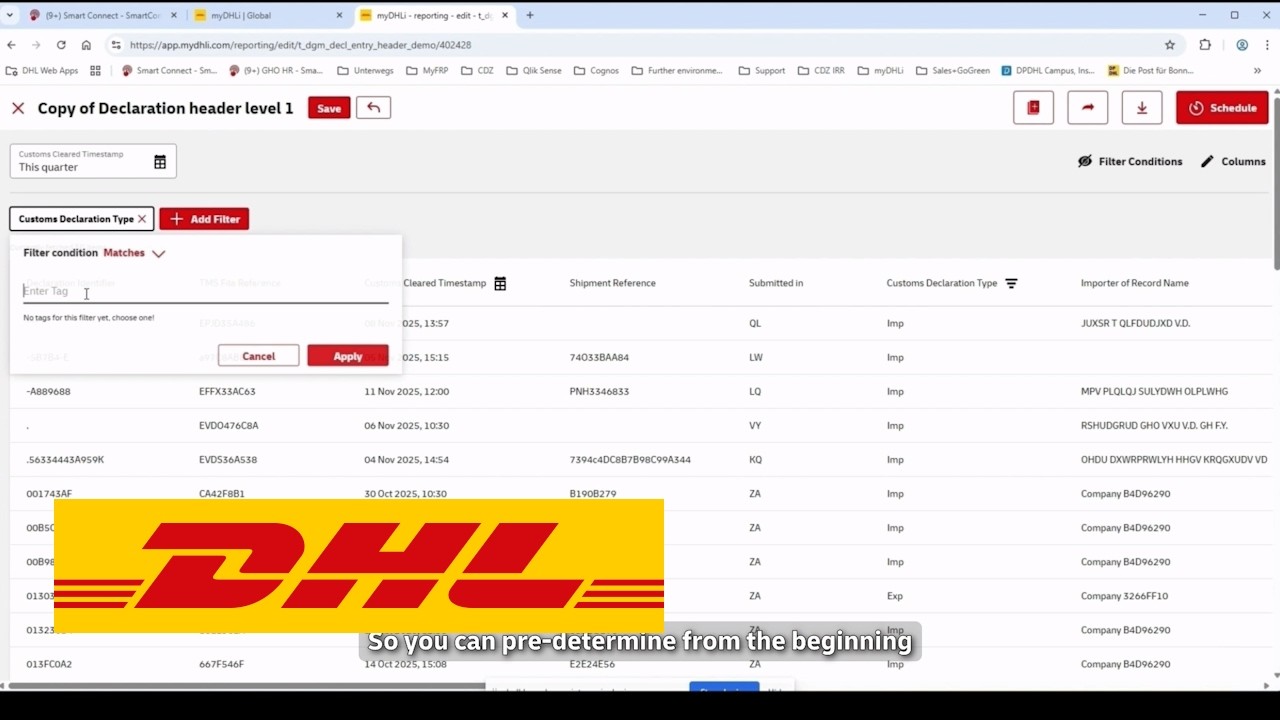The height and width of the screenshot is (720, 1280).
Task: Open browser profile icon
Action: 1242,45
